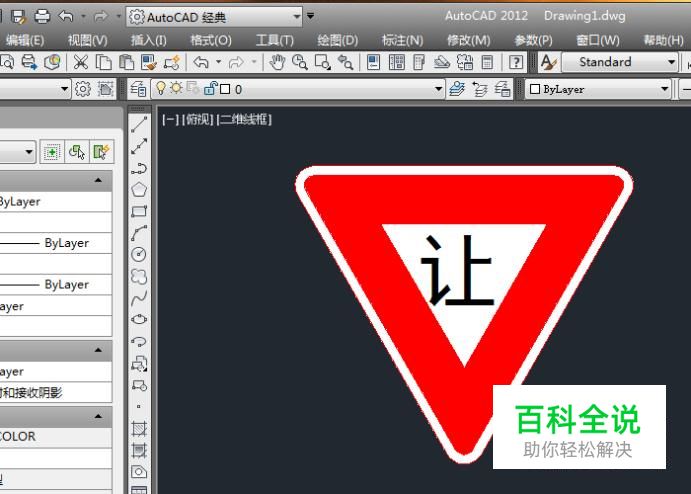Select the Insert Block tool
This screenshot has width=691, height=494.
(139, 364)
